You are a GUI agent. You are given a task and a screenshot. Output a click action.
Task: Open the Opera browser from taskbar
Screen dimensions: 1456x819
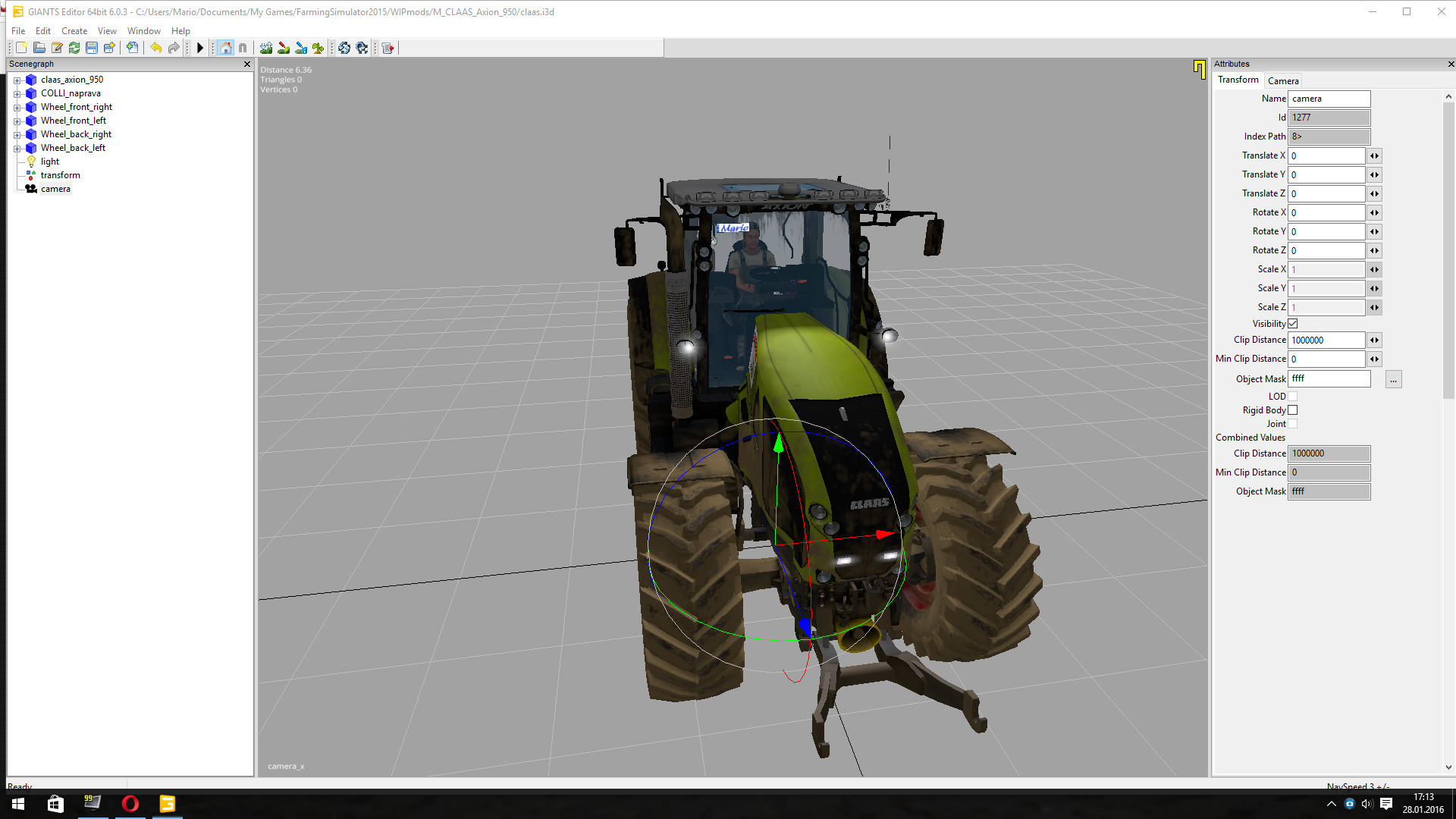click(x=130, y=804)
